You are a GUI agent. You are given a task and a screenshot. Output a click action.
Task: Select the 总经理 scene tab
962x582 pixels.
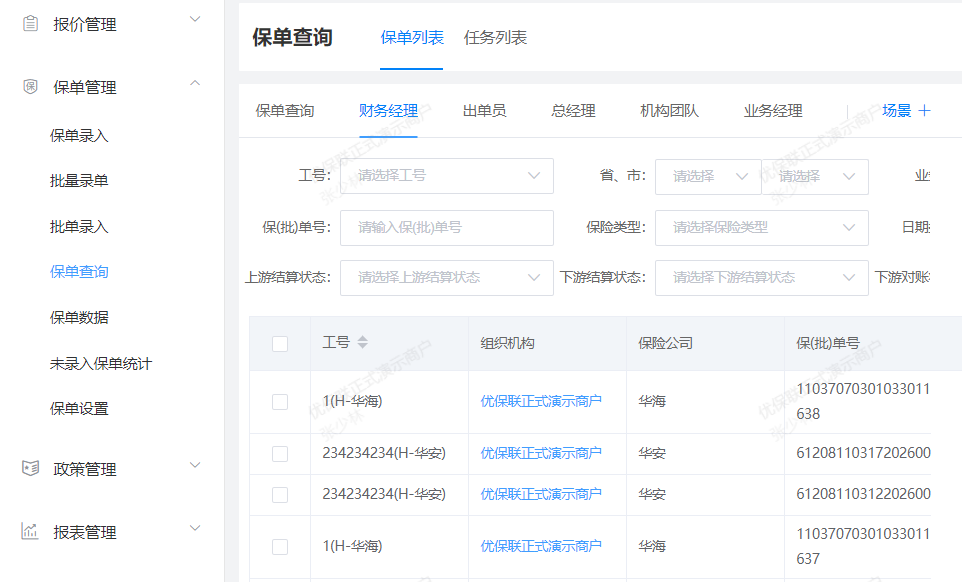pyautogui.click(x=573, y=111)
